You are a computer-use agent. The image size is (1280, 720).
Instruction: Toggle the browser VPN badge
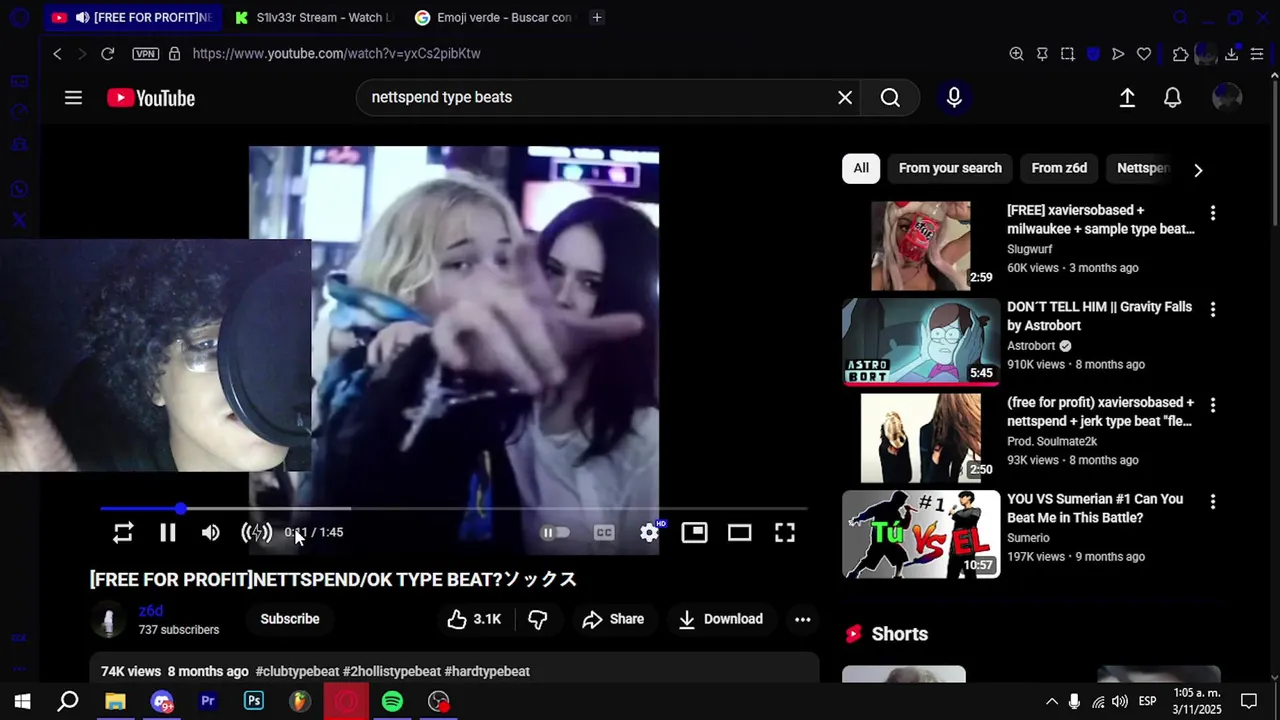[146, 54]
